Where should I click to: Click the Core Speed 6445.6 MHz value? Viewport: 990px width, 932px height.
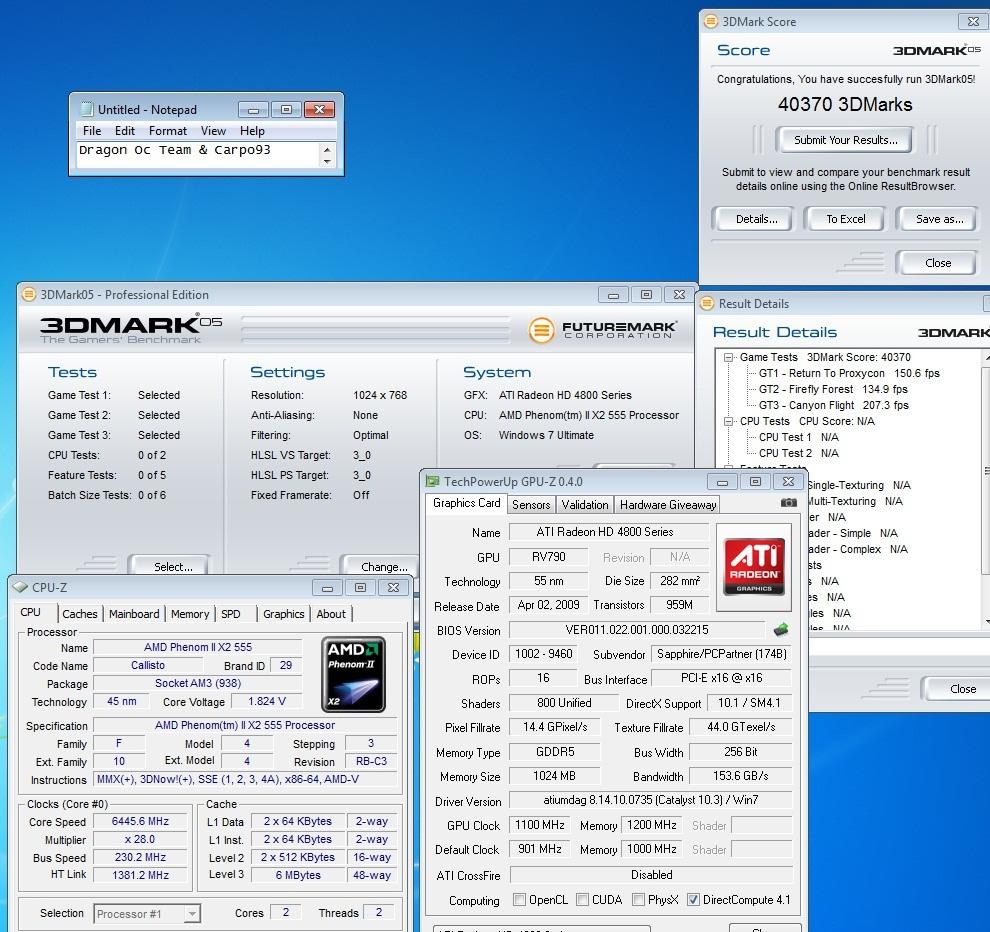pyautogui.click(x=140, y=821)
